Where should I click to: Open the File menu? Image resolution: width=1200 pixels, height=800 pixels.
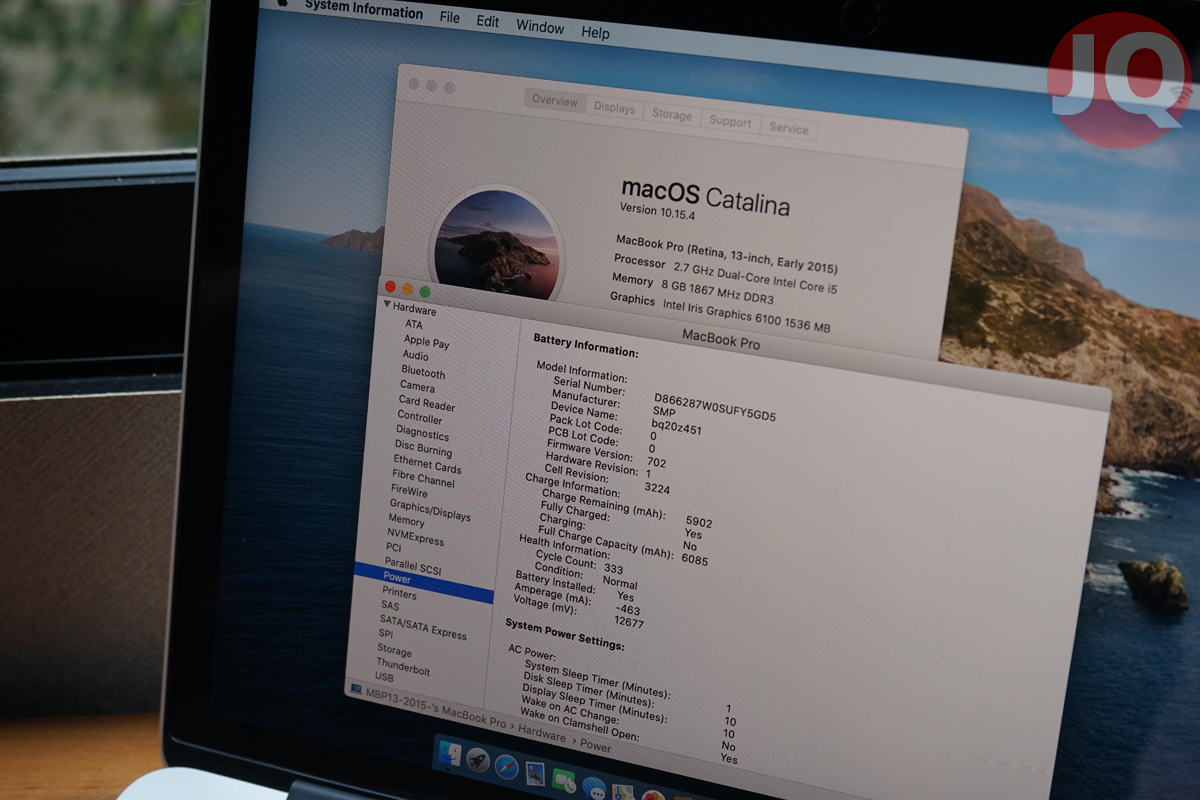click(450, 17)
